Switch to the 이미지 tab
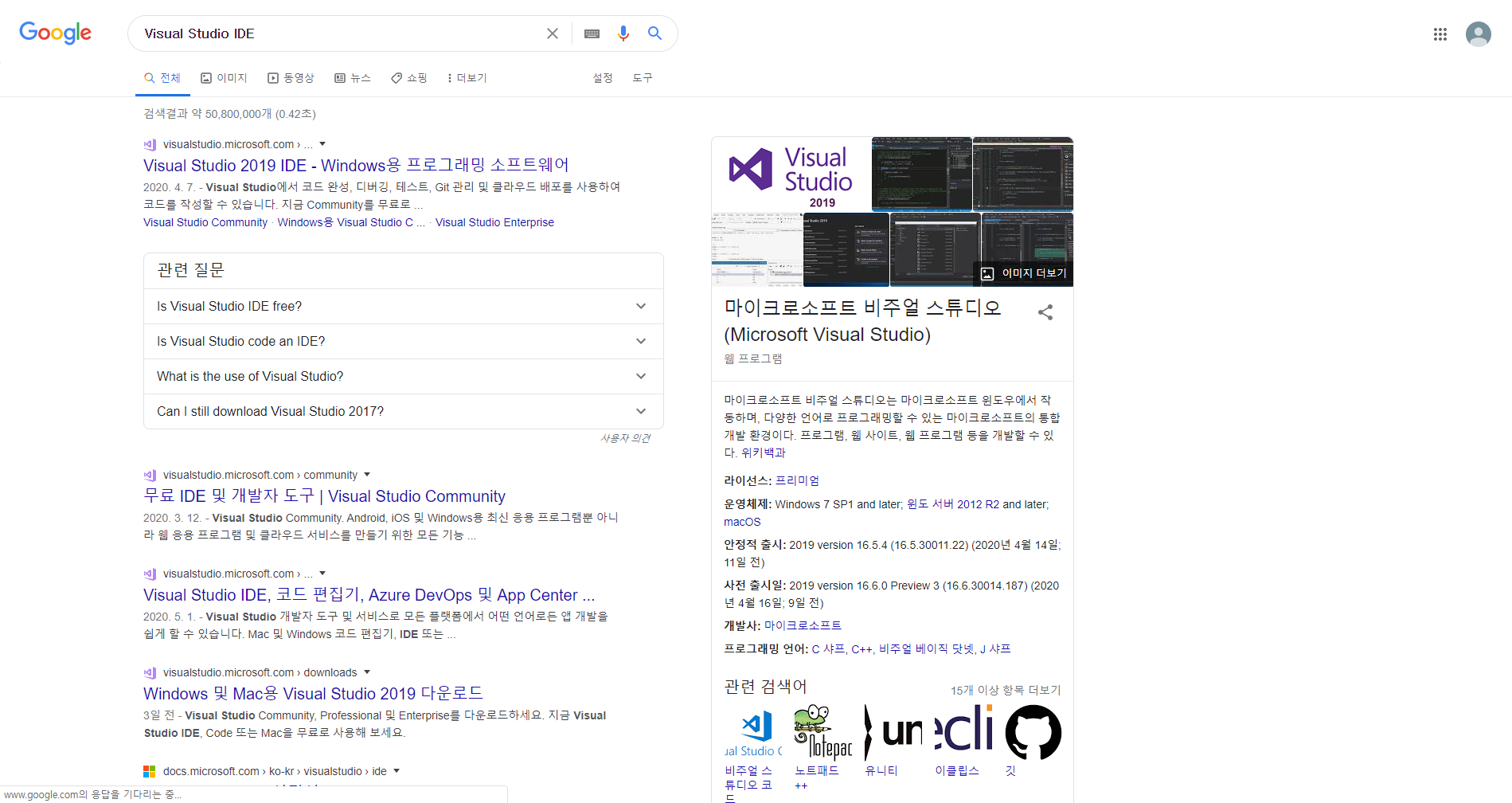1512x803 pixels. [224, 78]
